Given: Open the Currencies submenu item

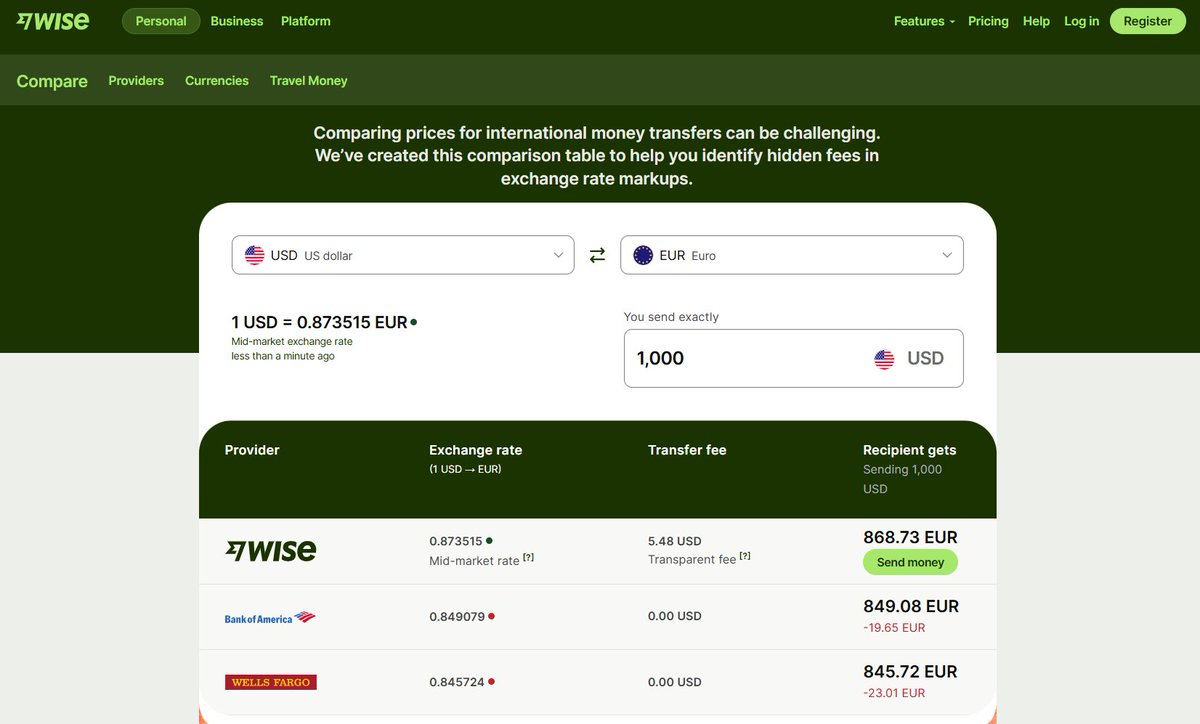Looking at the screenshot, I should tap(217, 80).
